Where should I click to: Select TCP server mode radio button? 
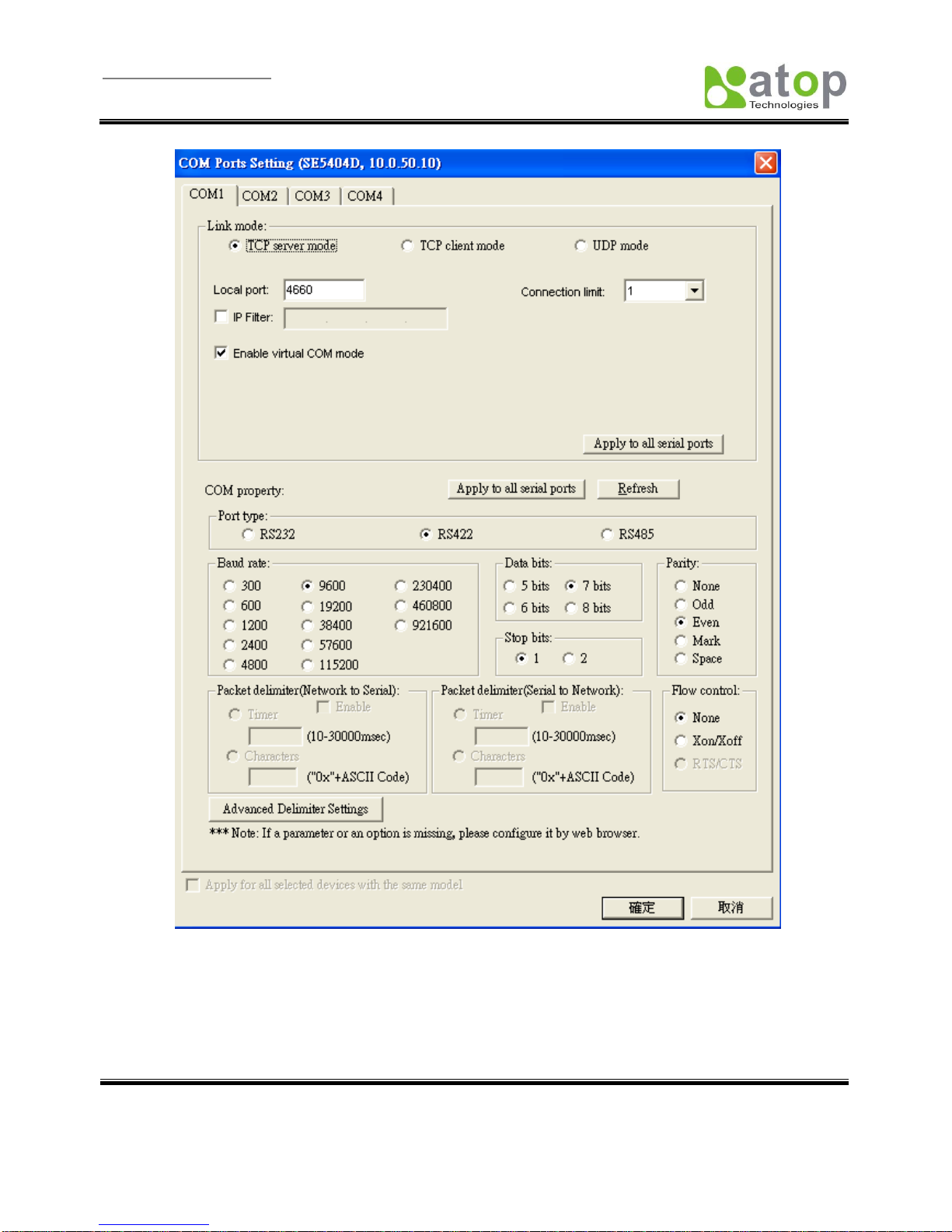coord(235,246)
